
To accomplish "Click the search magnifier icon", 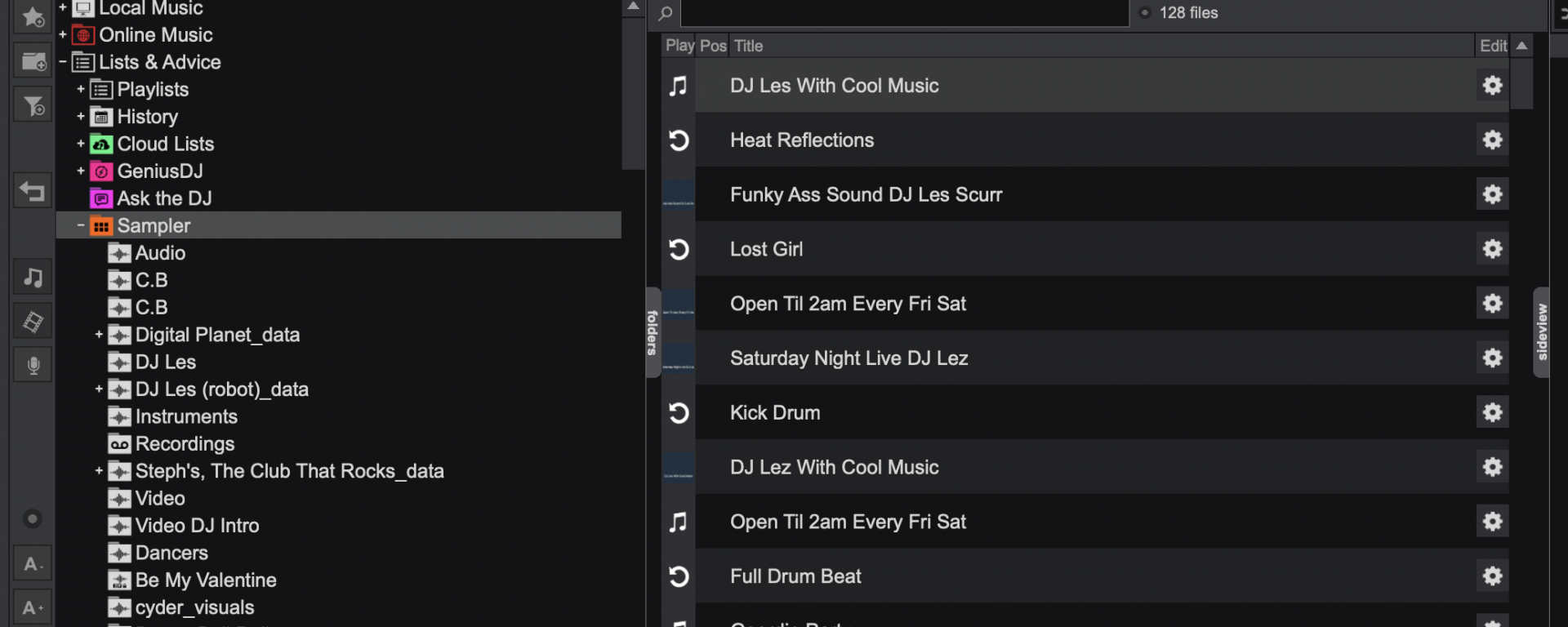I will (666, 13).
